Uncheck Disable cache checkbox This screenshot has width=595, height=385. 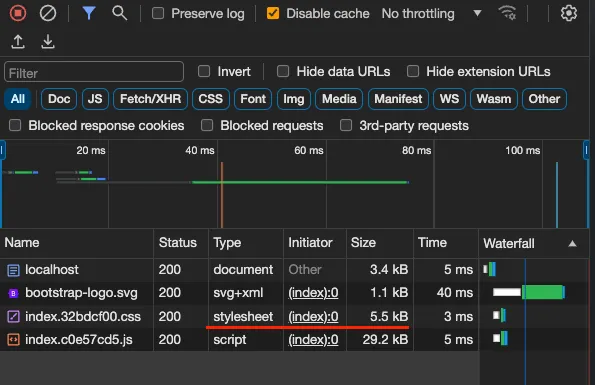point(273,13)
